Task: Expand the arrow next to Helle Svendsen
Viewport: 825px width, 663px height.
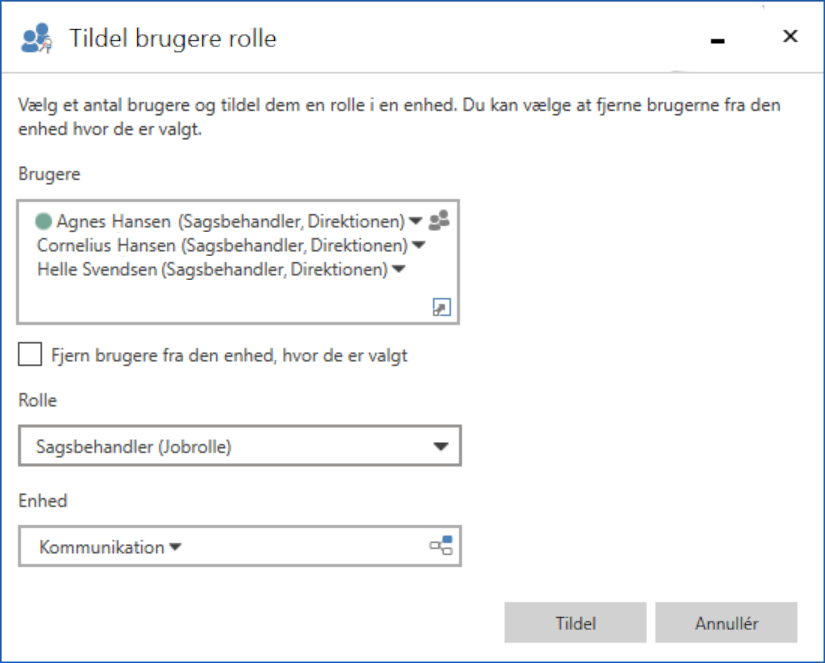Action: click(398, 270)
